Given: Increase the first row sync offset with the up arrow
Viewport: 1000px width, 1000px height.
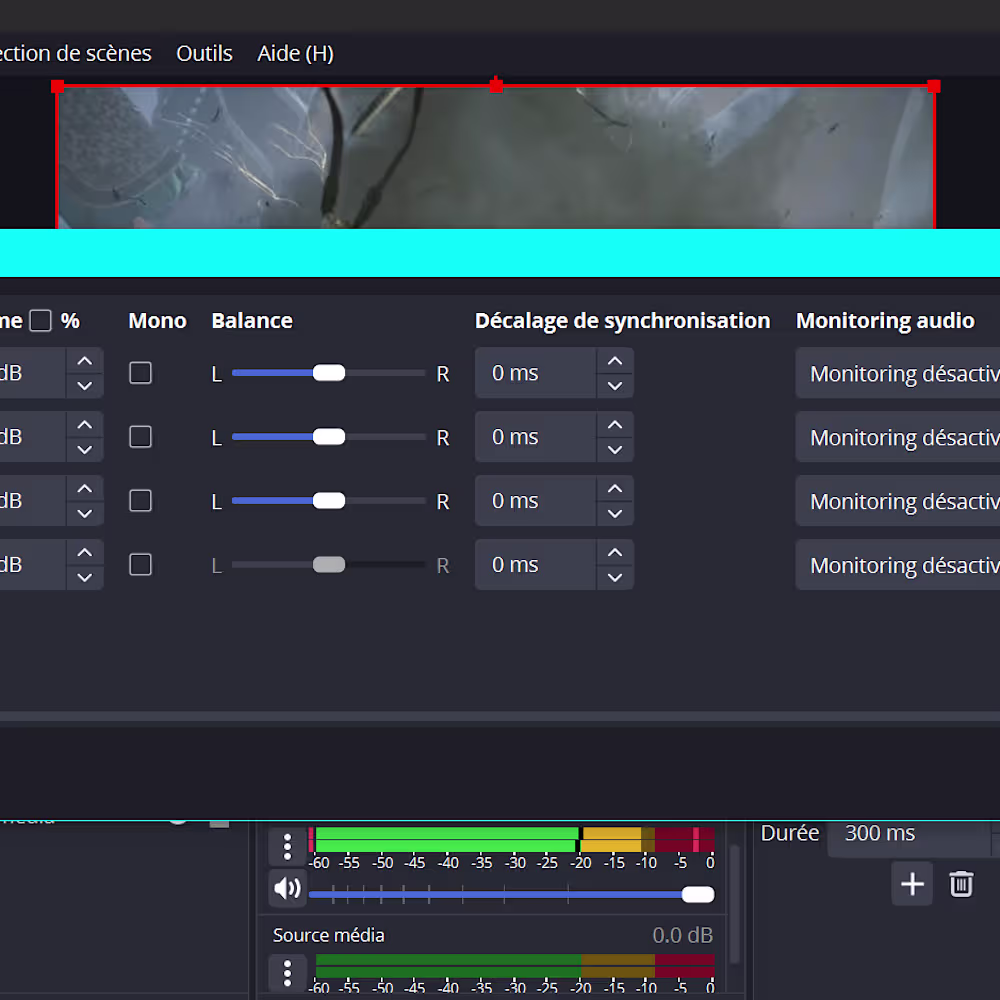Looking at the screenshot, I should (615, 361).
